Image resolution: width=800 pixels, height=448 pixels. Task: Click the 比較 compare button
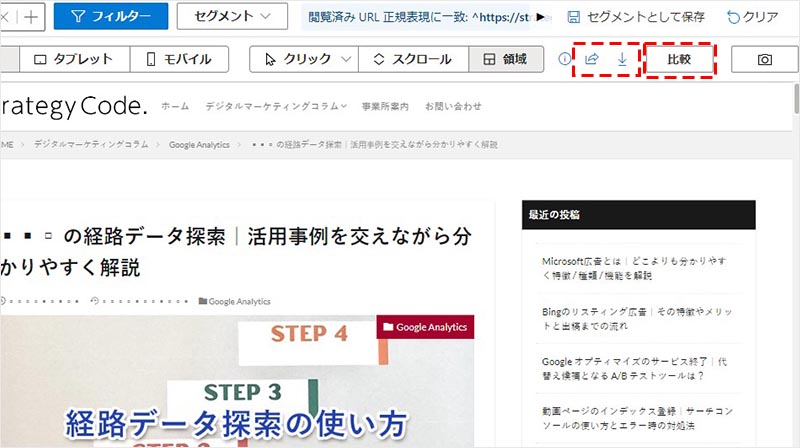point(680,60)
